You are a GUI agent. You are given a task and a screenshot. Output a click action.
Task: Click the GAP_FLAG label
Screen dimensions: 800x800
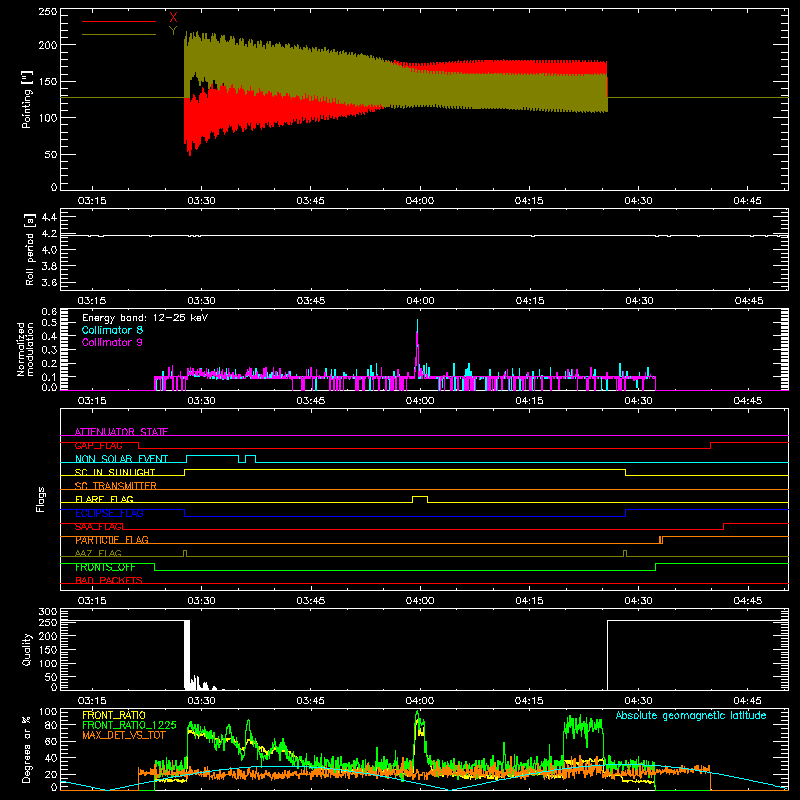point(98,445)
